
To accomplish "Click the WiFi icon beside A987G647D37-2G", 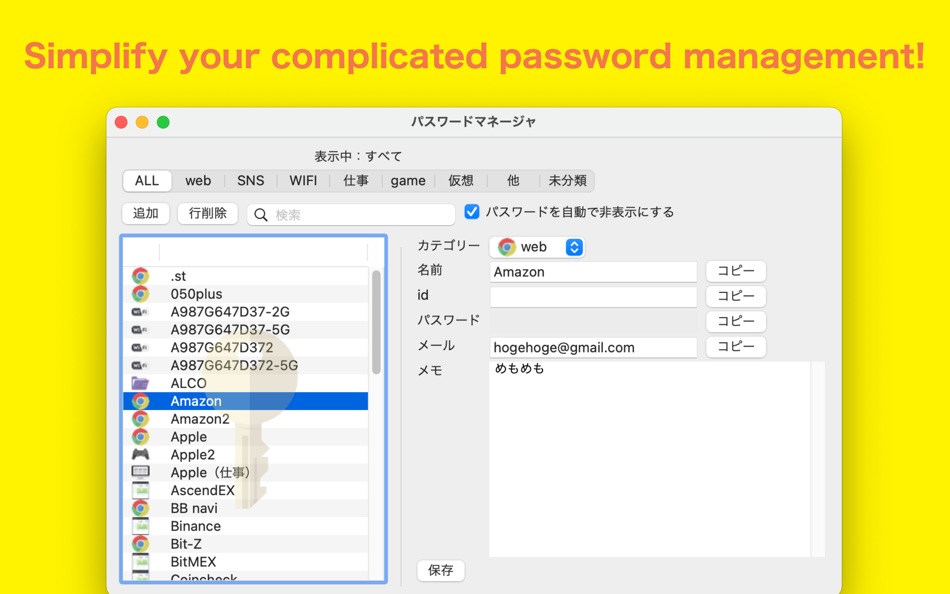I will point(141,311).
